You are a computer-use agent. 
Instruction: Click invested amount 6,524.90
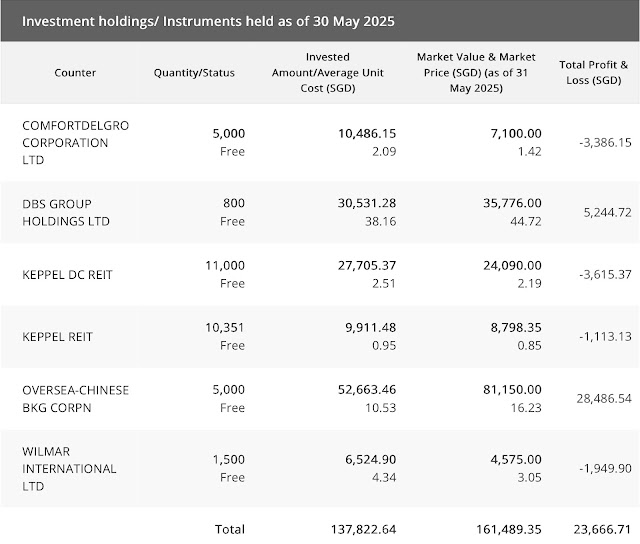point(371,460)
